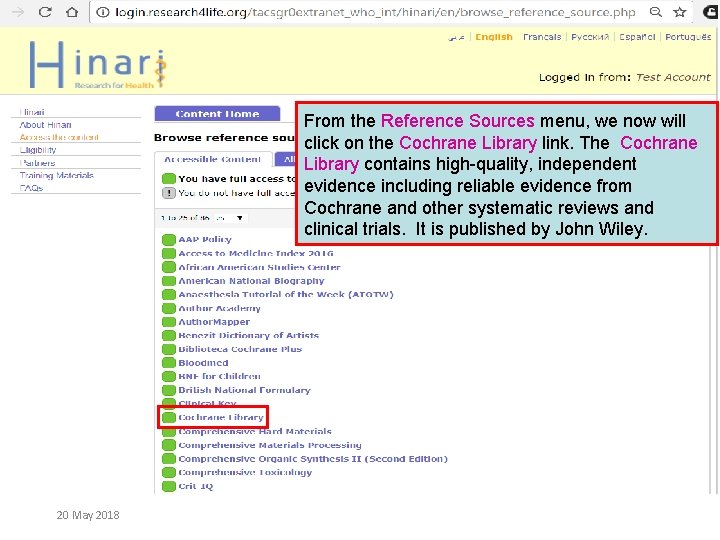Open Anaesthesia Tutorial of the Week link
This screenshot has height=540, width=720.
coord(286,294)
